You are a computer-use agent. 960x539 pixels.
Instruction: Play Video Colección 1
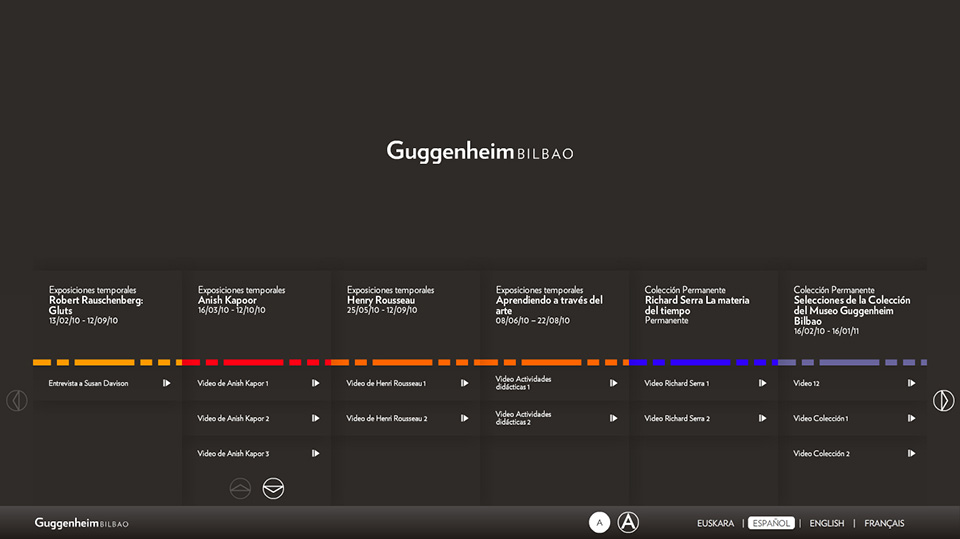tap(911, 418)
